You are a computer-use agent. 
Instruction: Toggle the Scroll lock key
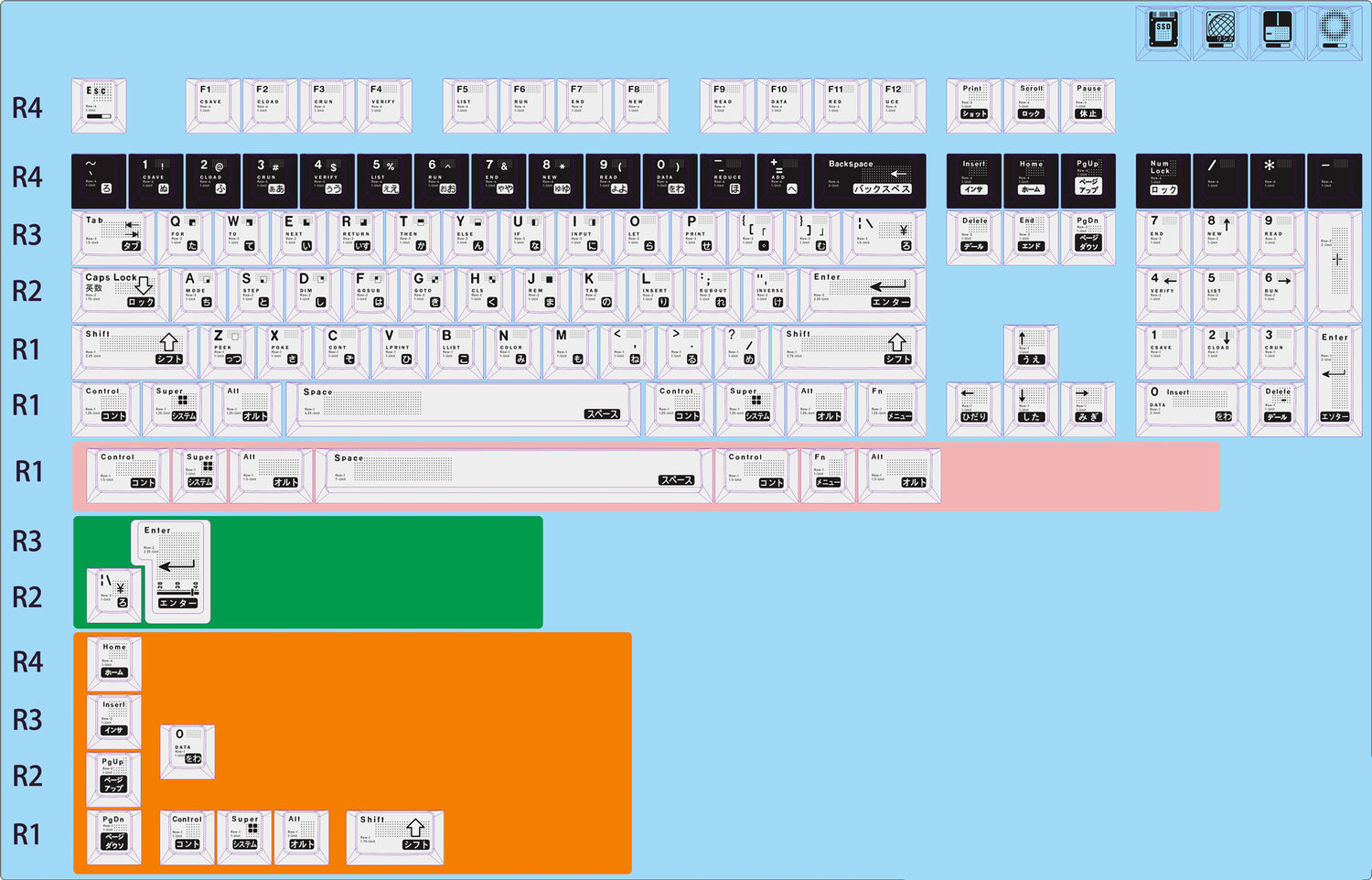click(1031, 102)
